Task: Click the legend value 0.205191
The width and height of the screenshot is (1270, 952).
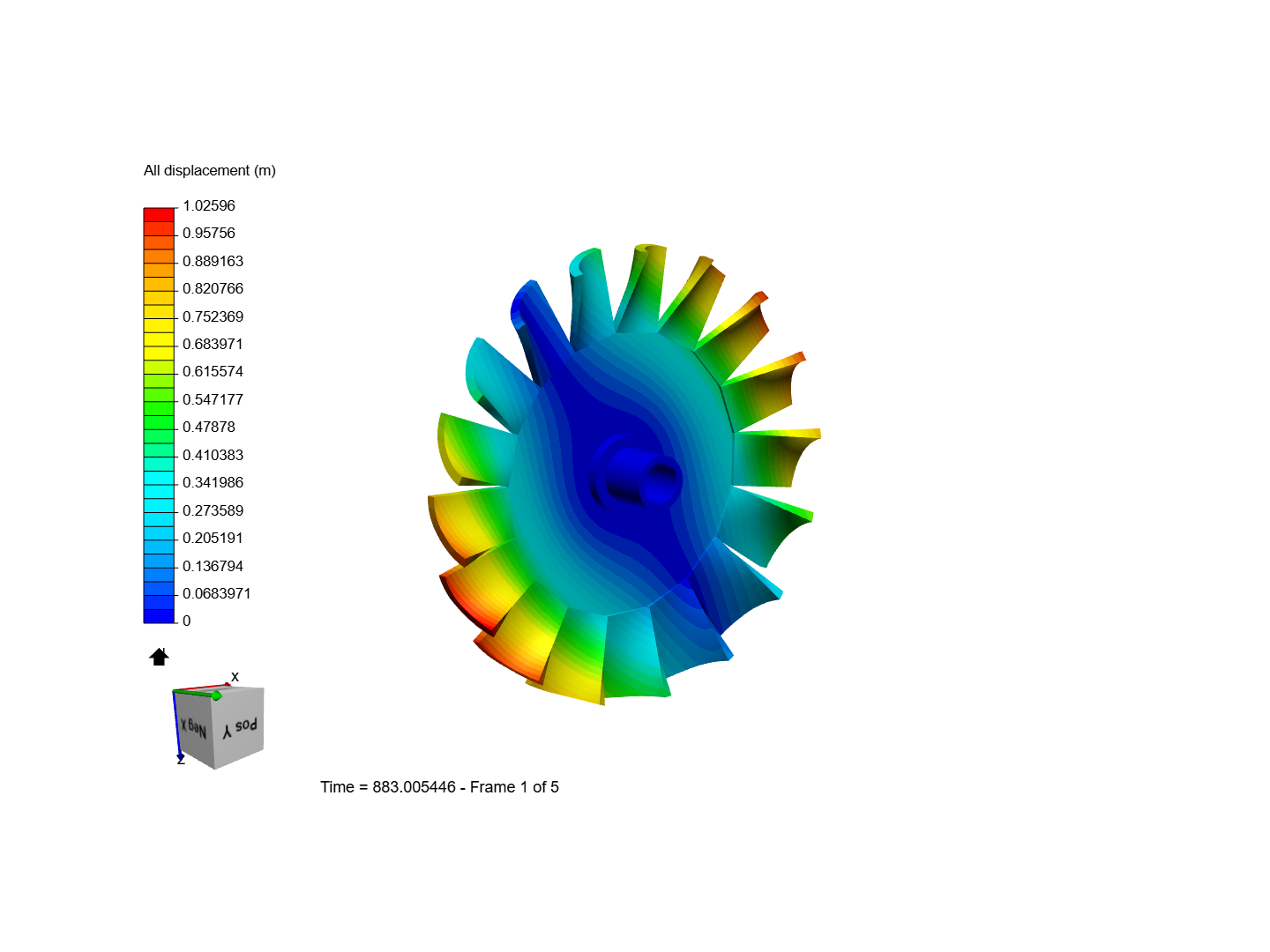Action: pyautogui.click(x=213, y=538)
